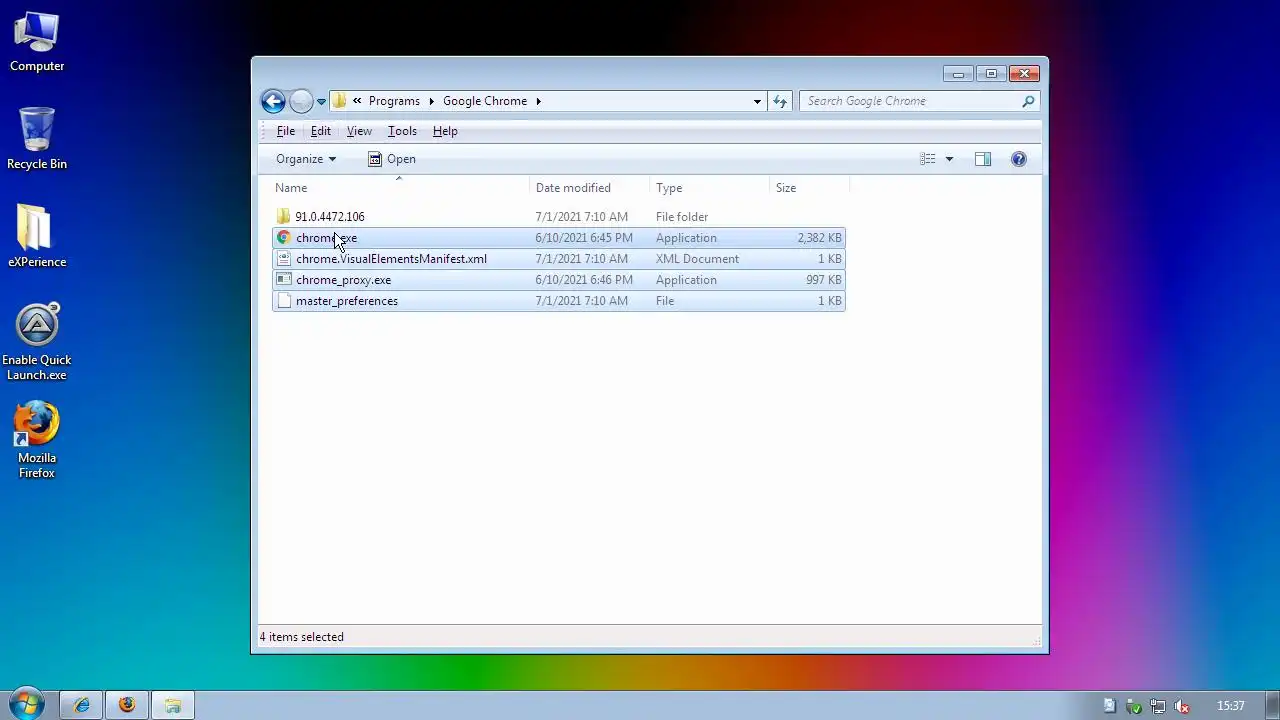
Task: Open the File menu
Action: tap(286, 131)
